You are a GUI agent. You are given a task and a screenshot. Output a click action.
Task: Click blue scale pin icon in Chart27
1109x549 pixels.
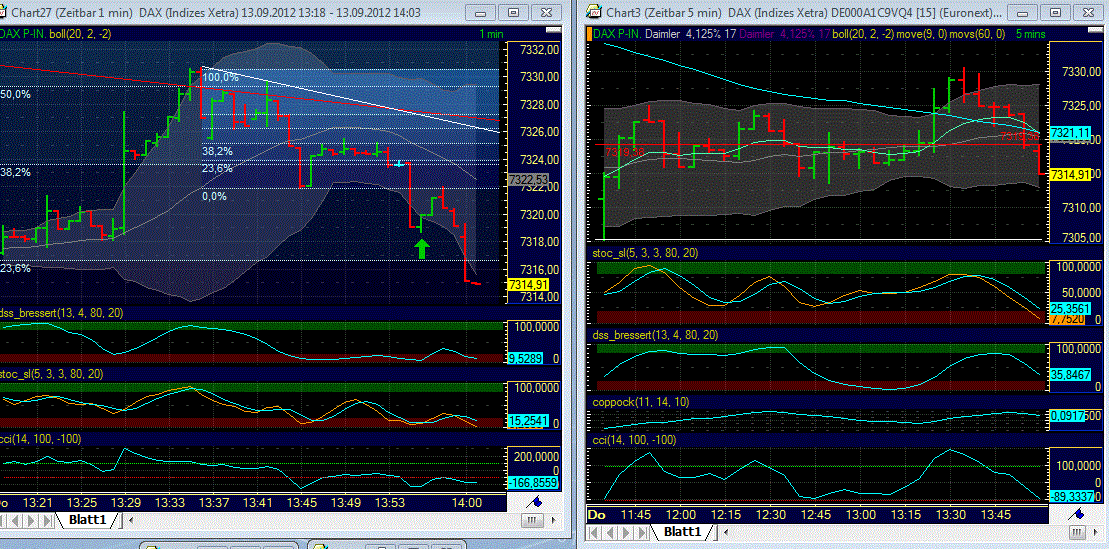click(x=535, y=502)
